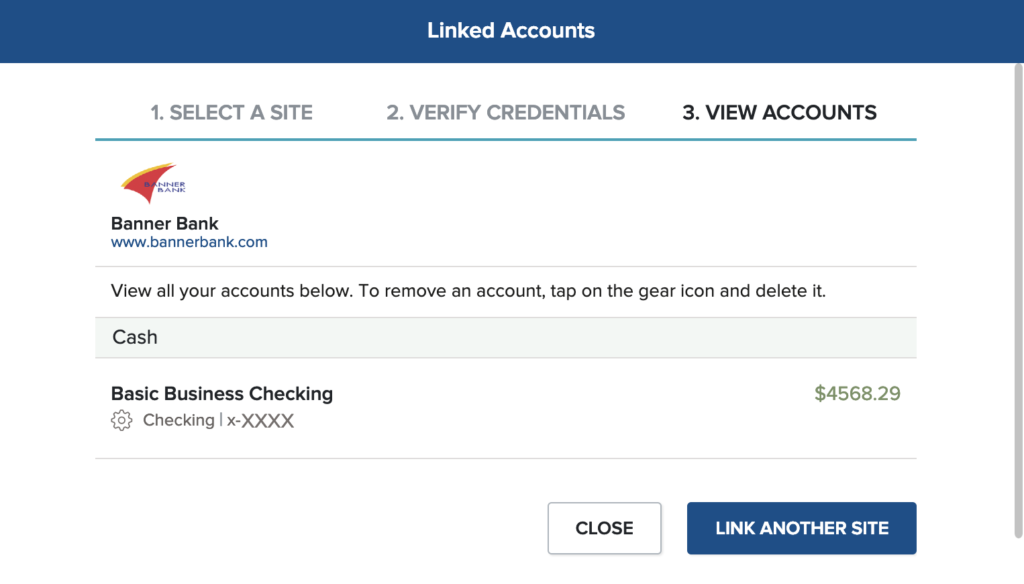Click the Close button
This screenshot has width=1024, height=584.
(604, 528)
